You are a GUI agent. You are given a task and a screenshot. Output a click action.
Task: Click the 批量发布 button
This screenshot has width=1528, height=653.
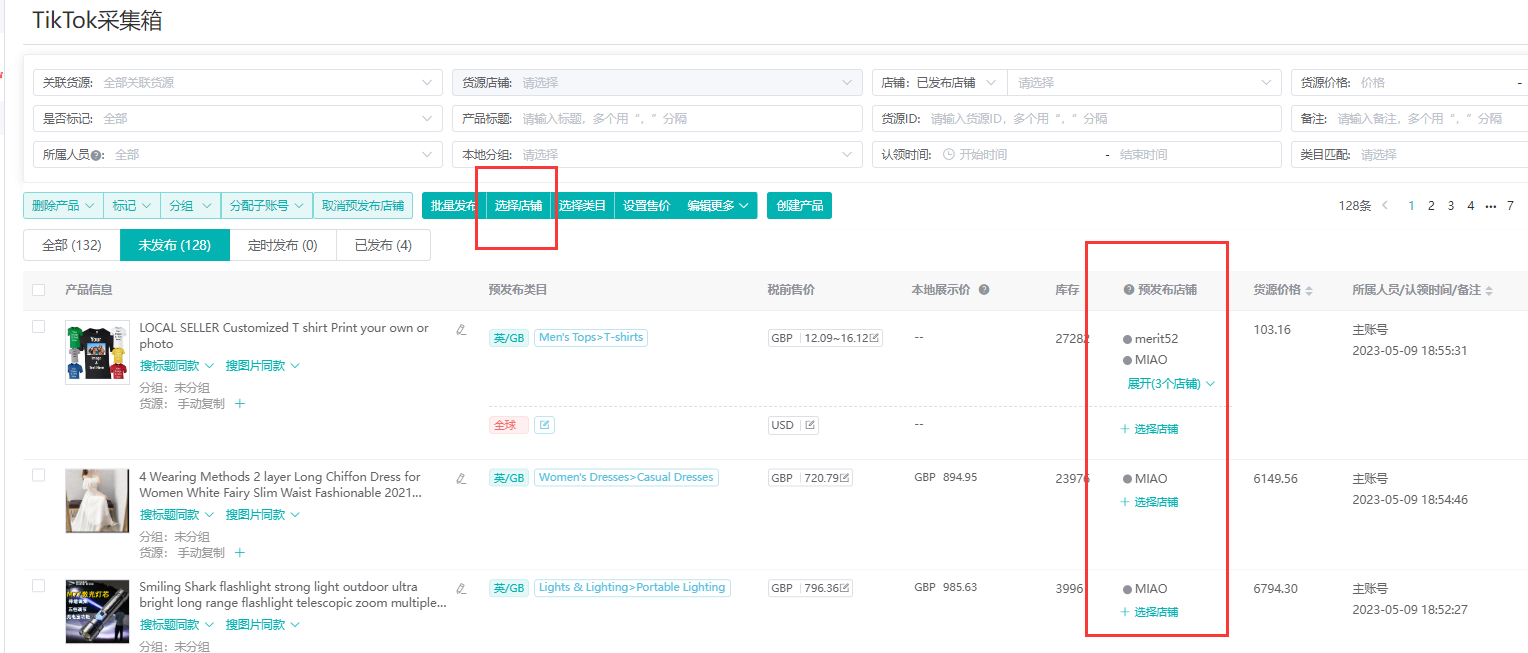[x=453, y=206]
